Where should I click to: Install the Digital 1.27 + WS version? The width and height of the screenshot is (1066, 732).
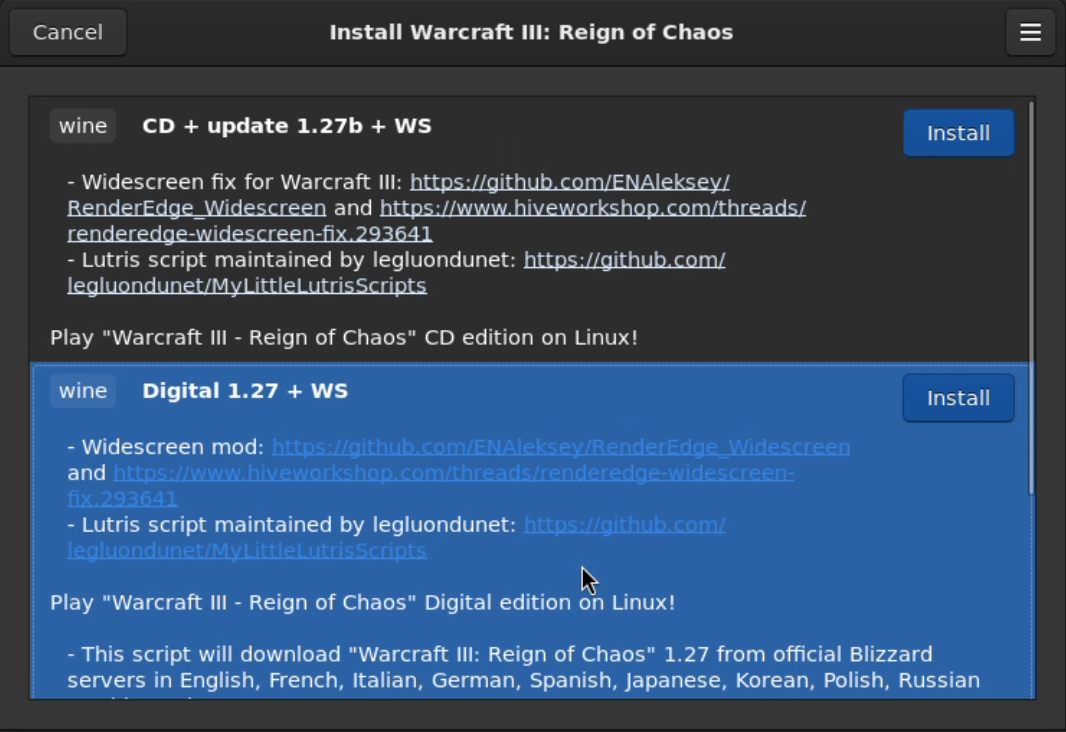pyautogui.click(x=959, y=398)
